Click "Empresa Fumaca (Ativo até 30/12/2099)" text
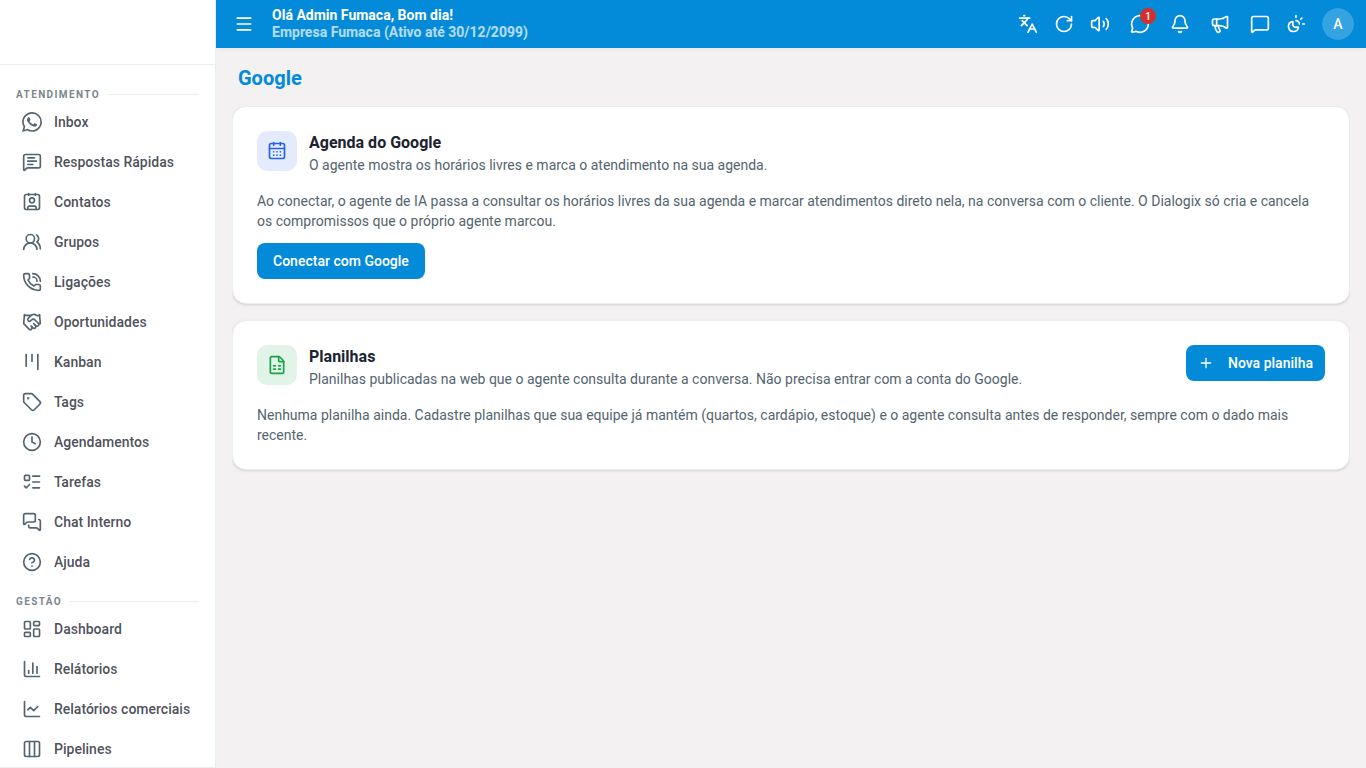1366x768 pixels. [x=400, y=32]
